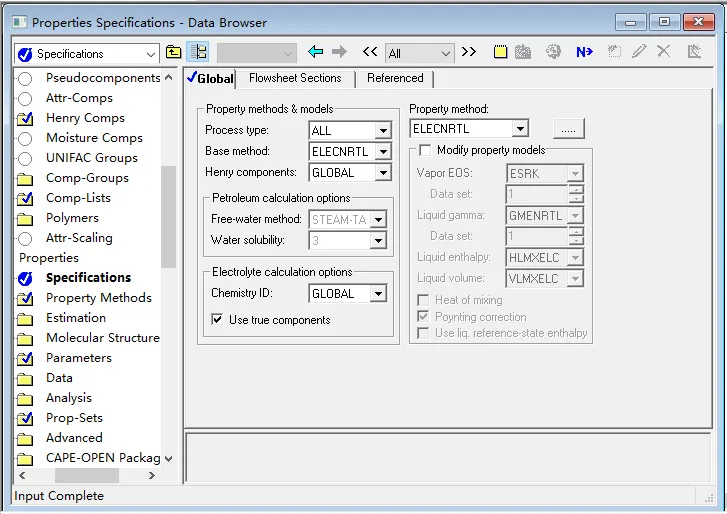Switch to the Flowsheet Sections tab
Viewport: 727px width, 514px height.
[295, 78]
